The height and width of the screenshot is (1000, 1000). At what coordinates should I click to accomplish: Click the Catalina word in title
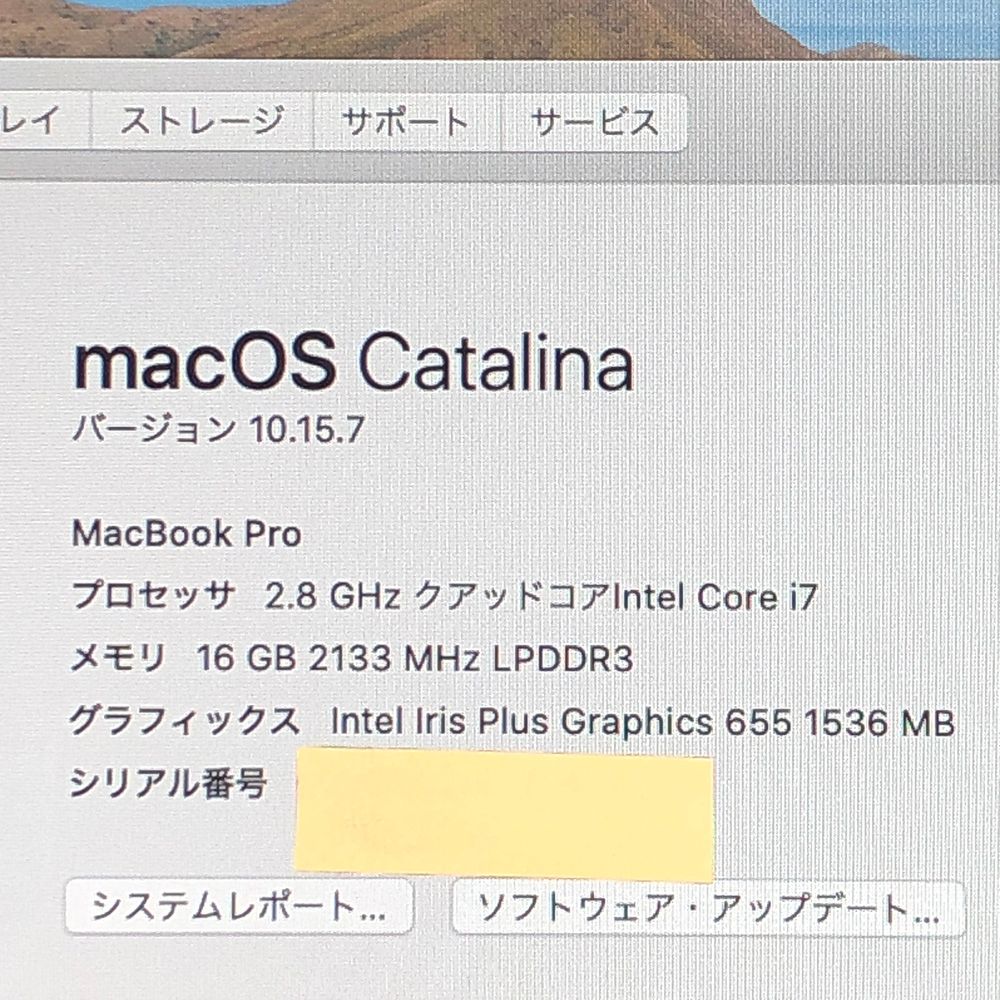[x=496, y=363]
